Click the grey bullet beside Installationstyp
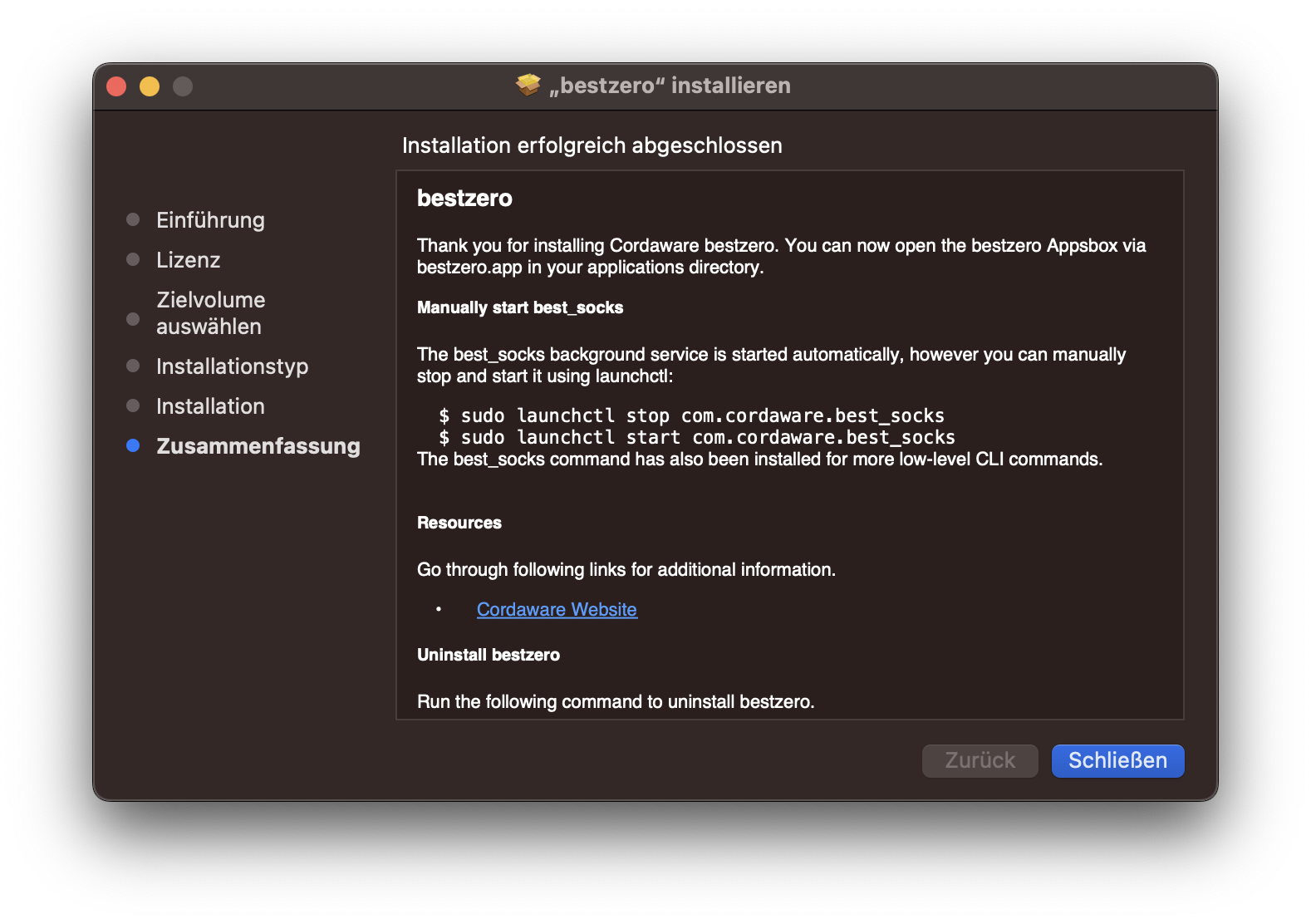Screen dimensions: 1311x924 133,366
